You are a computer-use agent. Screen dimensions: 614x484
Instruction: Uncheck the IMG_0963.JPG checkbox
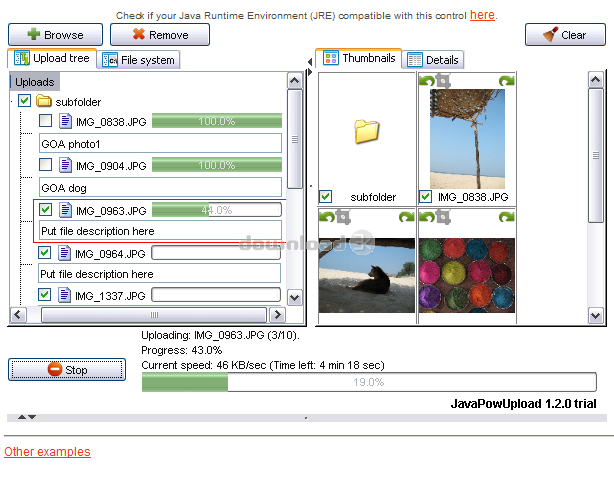[45, 210]
